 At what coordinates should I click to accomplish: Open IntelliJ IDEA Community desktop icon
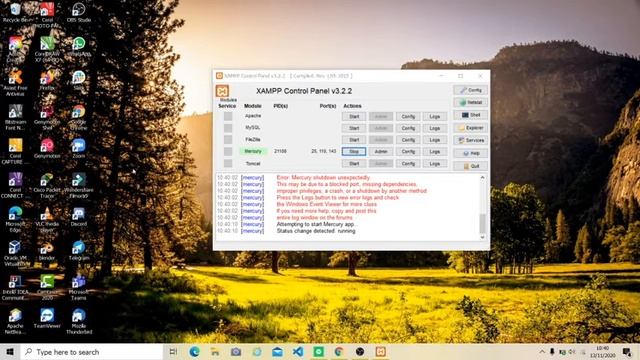tap(16, 288)
